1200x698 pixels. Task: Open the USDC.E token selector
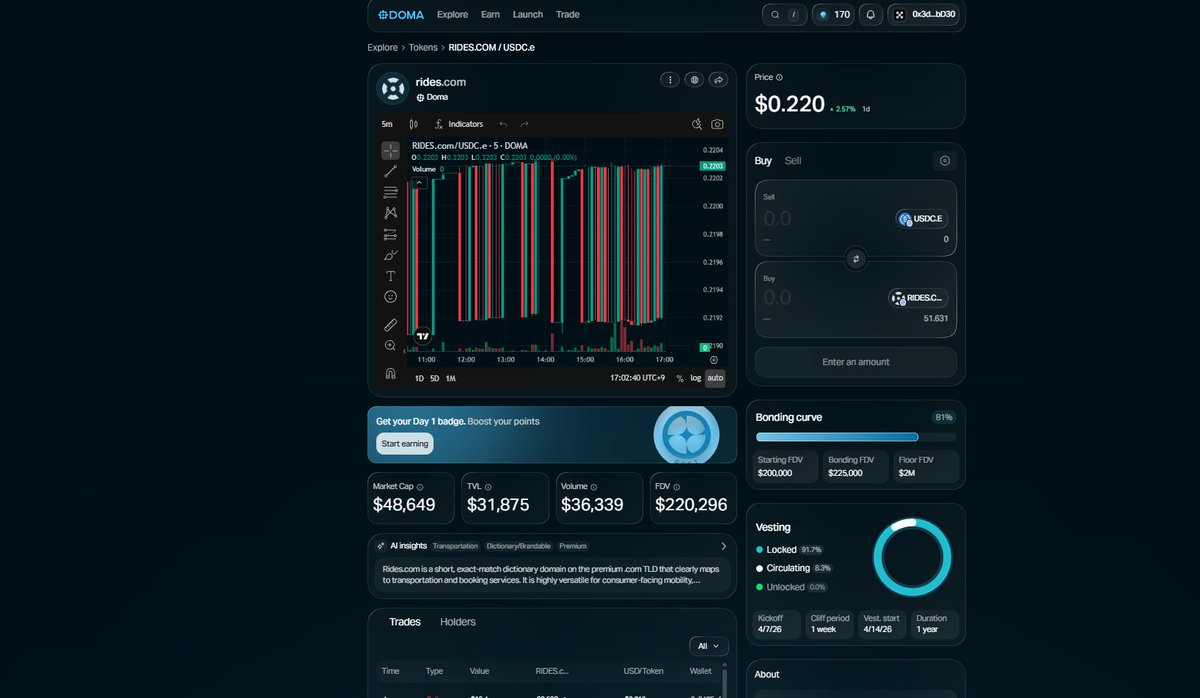[x=921, y=219]
